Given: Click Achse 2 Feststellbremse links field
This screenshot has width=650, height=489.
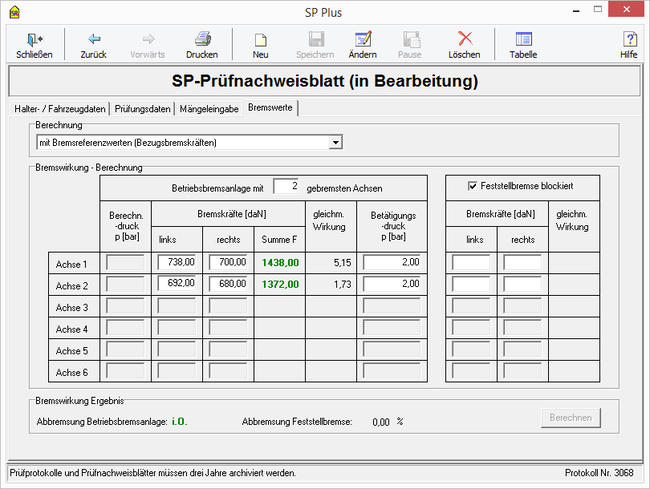Looking at the screenshot, I should (471, 284).
